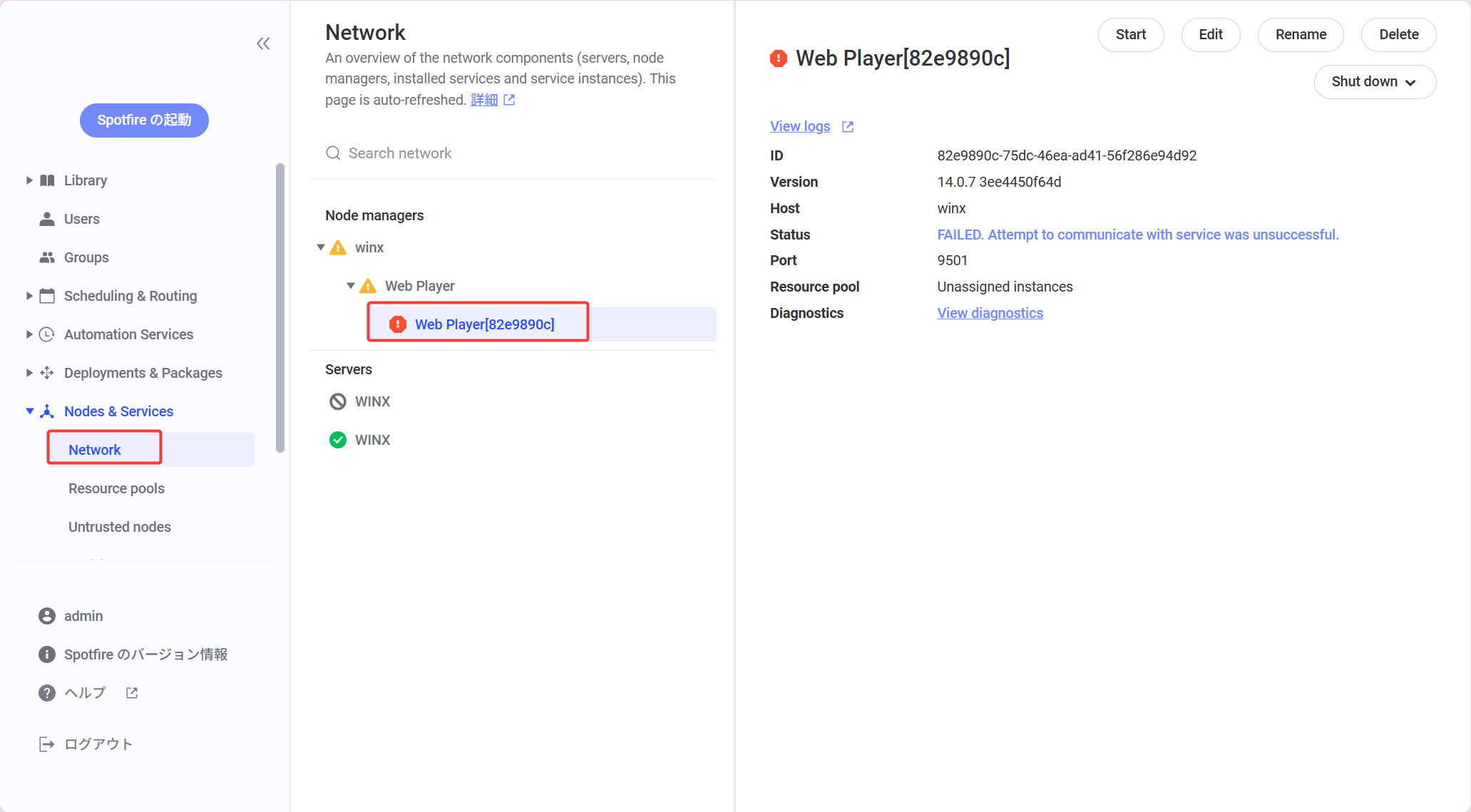This screenshot has width=1471, height=812.
Task: Select the first WINX server entry
Action: click(x=372, y=401)
